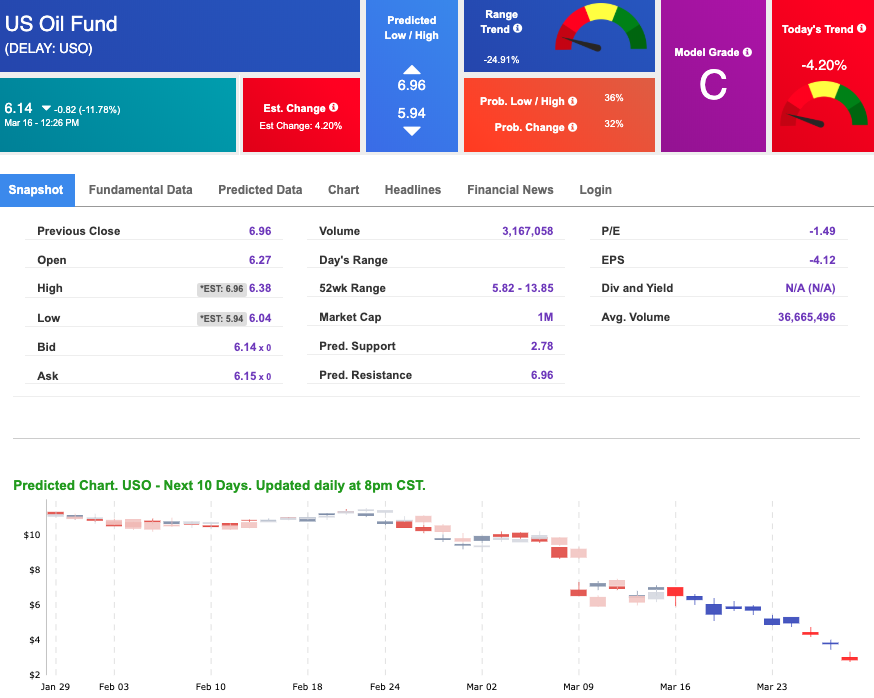
Task: Click the Day's Range label
Action: [x=353, y=260]
